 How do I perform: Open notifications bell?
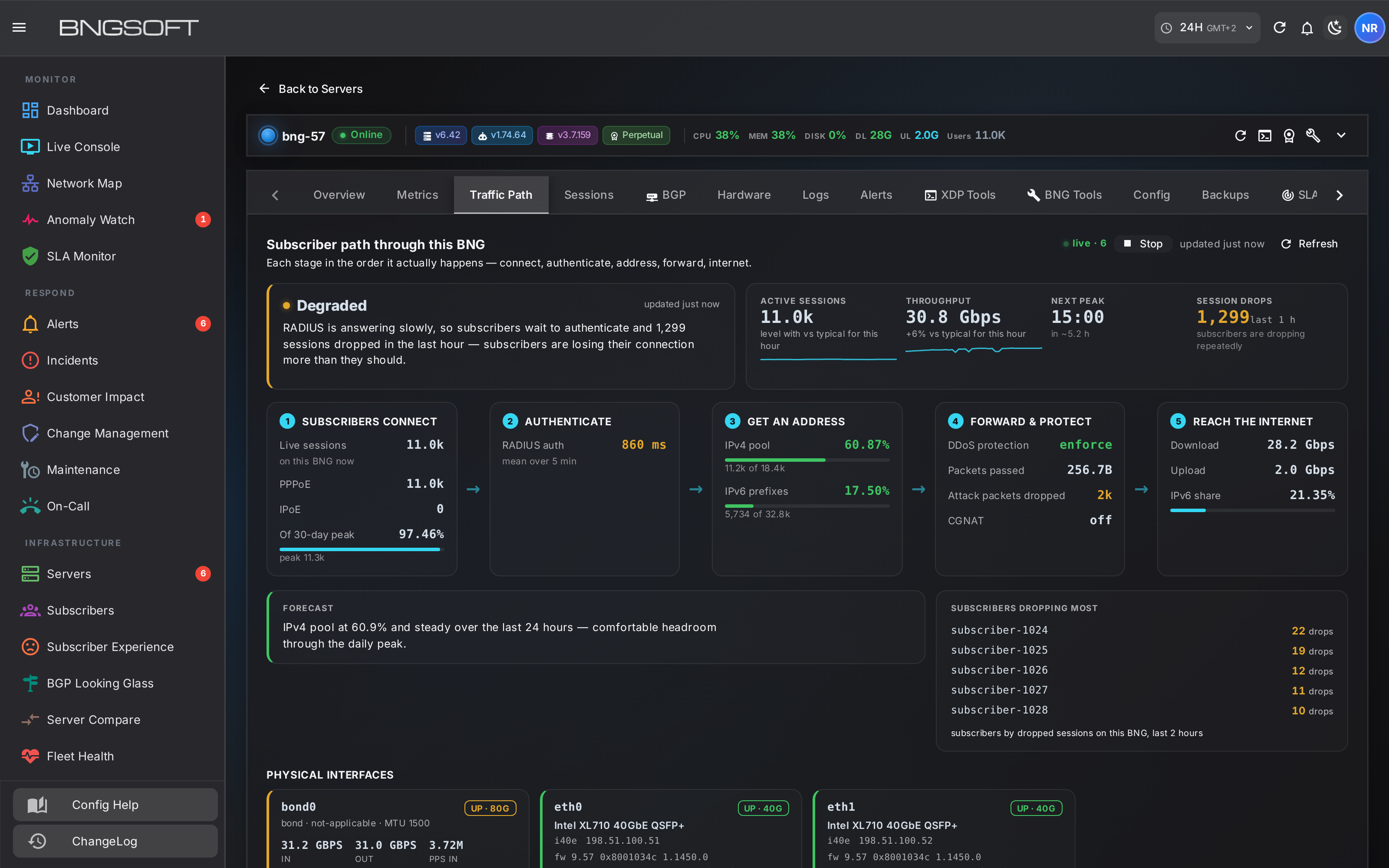click(1307, 27)
